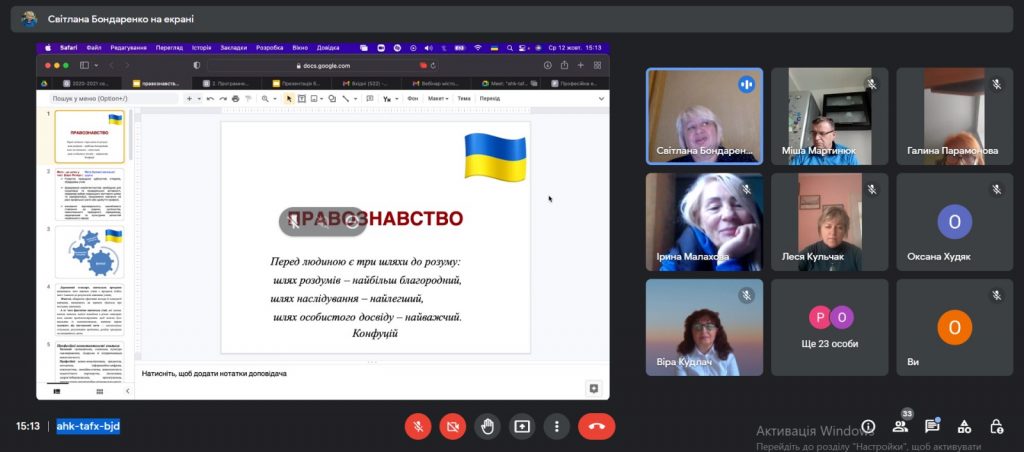Click the Ще 23 особи tile
Viewport: 1024px width, 452px height.
coord(829,327)
